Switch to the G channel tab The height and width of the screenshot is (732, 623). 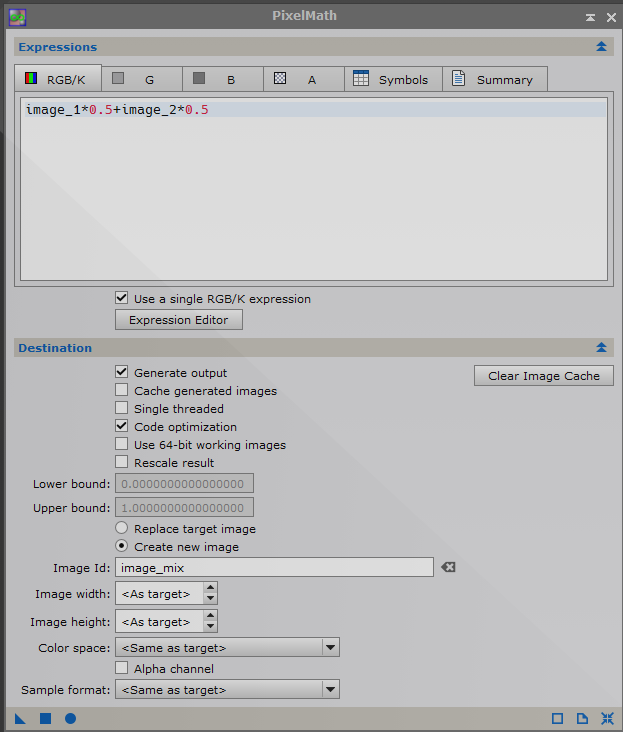click(x=142, y=79)
